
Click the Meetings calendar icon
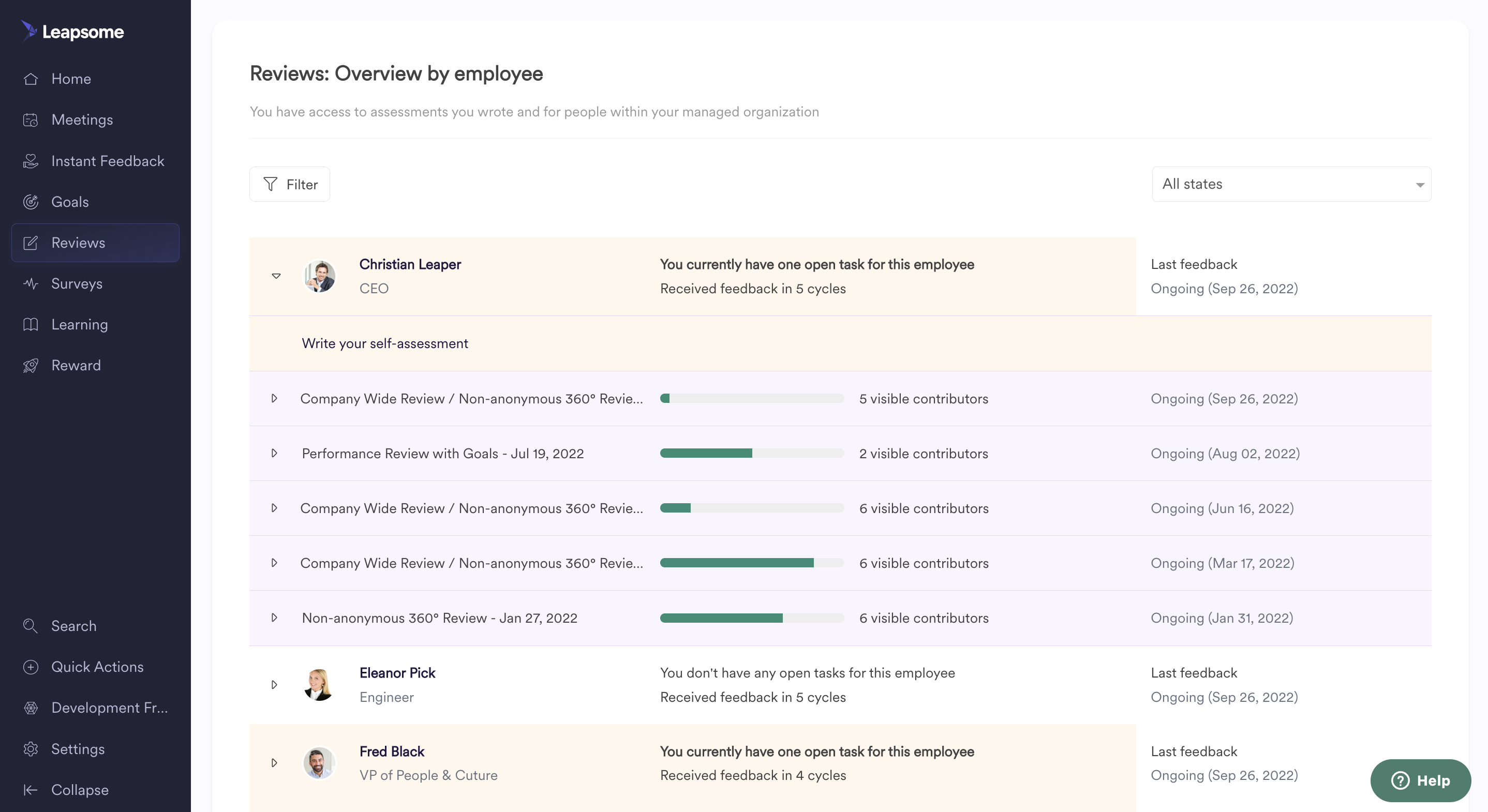31,120
